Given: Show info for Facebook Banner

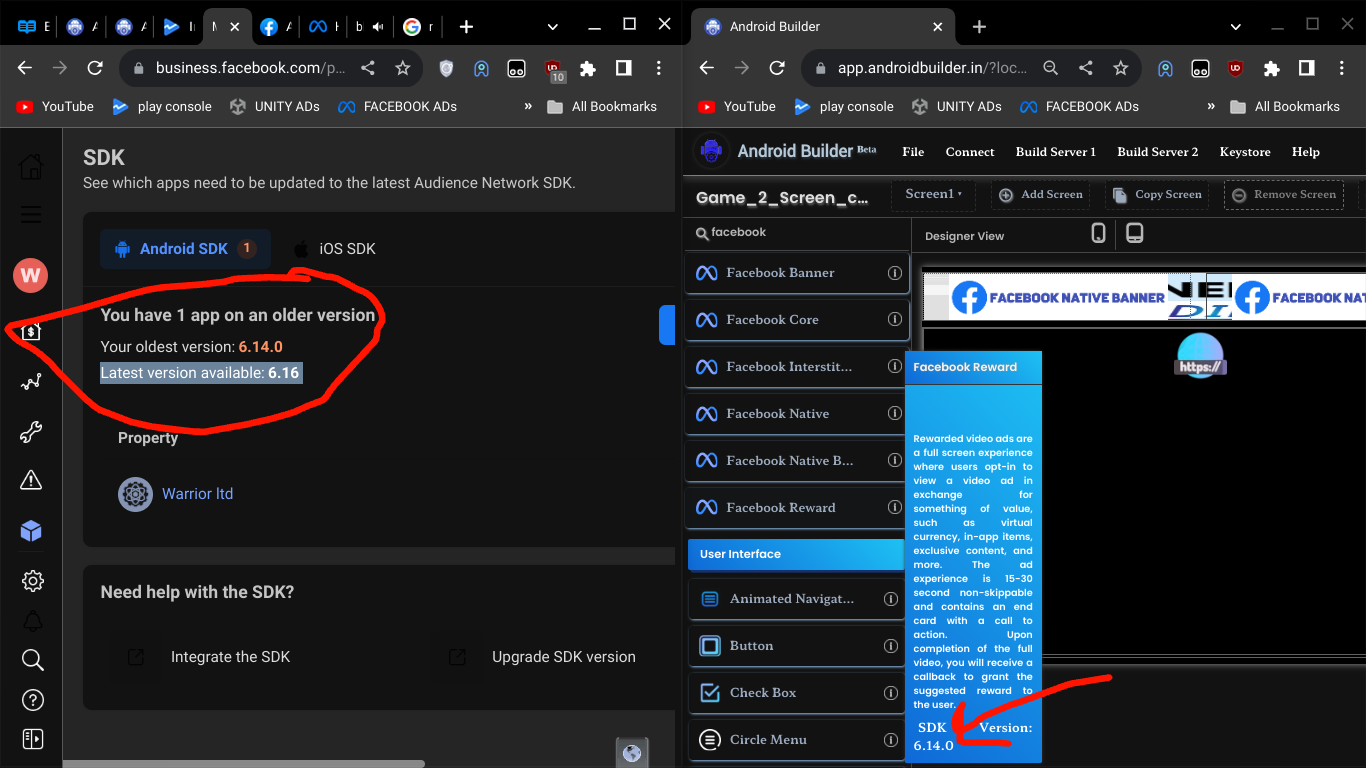Looking at the screenshot, I should tap(895, 273).
